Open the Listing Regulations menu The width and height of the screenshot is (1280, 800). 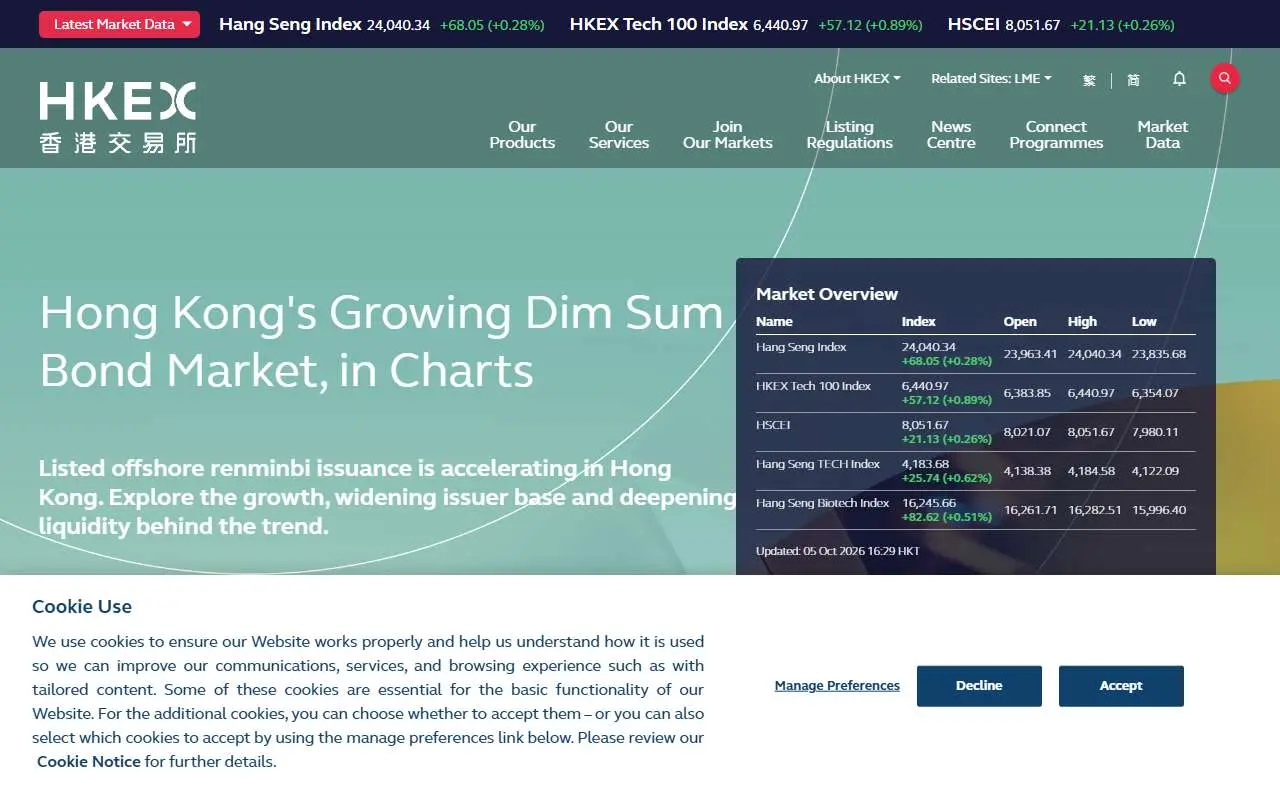[x=849, y=135]
